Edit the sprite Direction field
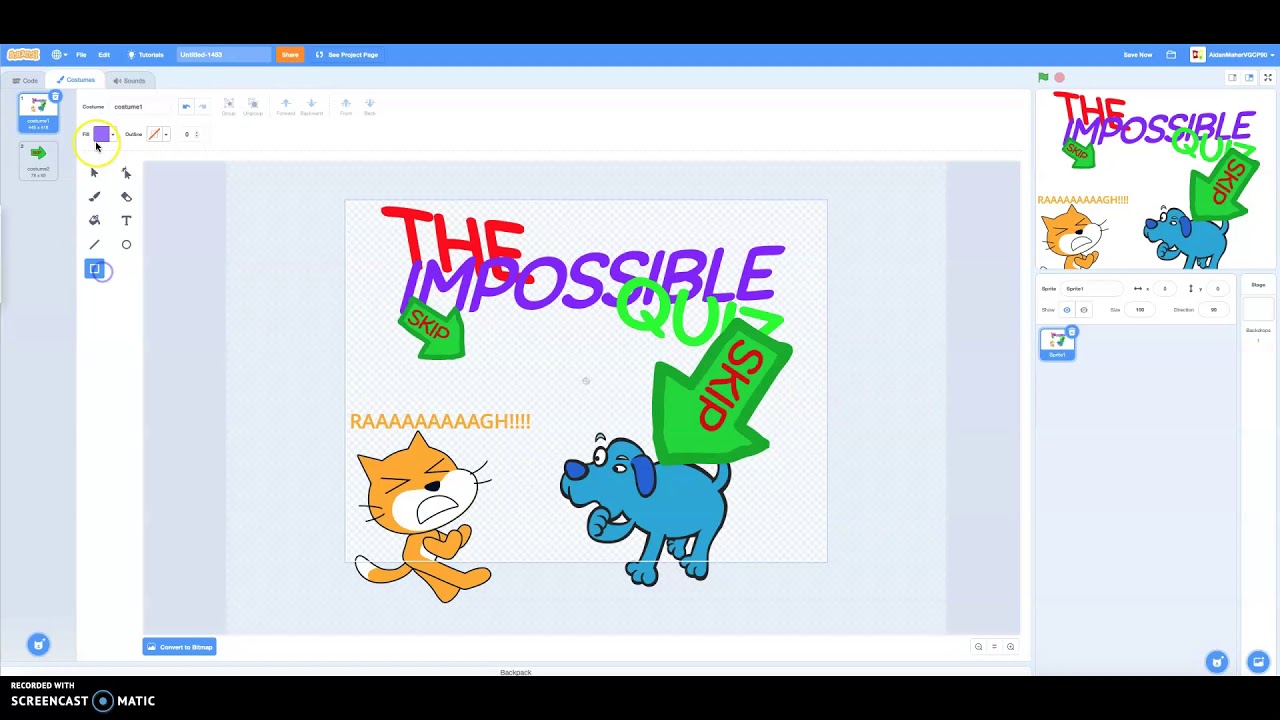The image size is (1280, 720). [x=1214, y=310]
